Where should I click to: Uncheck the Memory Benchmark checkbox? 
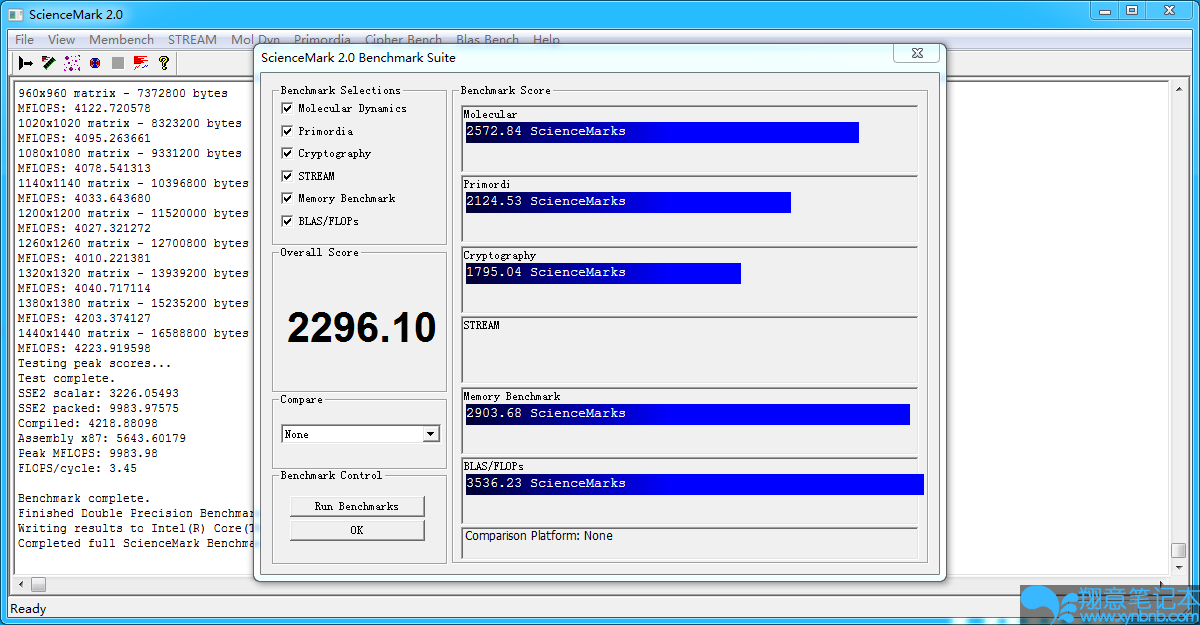tap(287, 198)
